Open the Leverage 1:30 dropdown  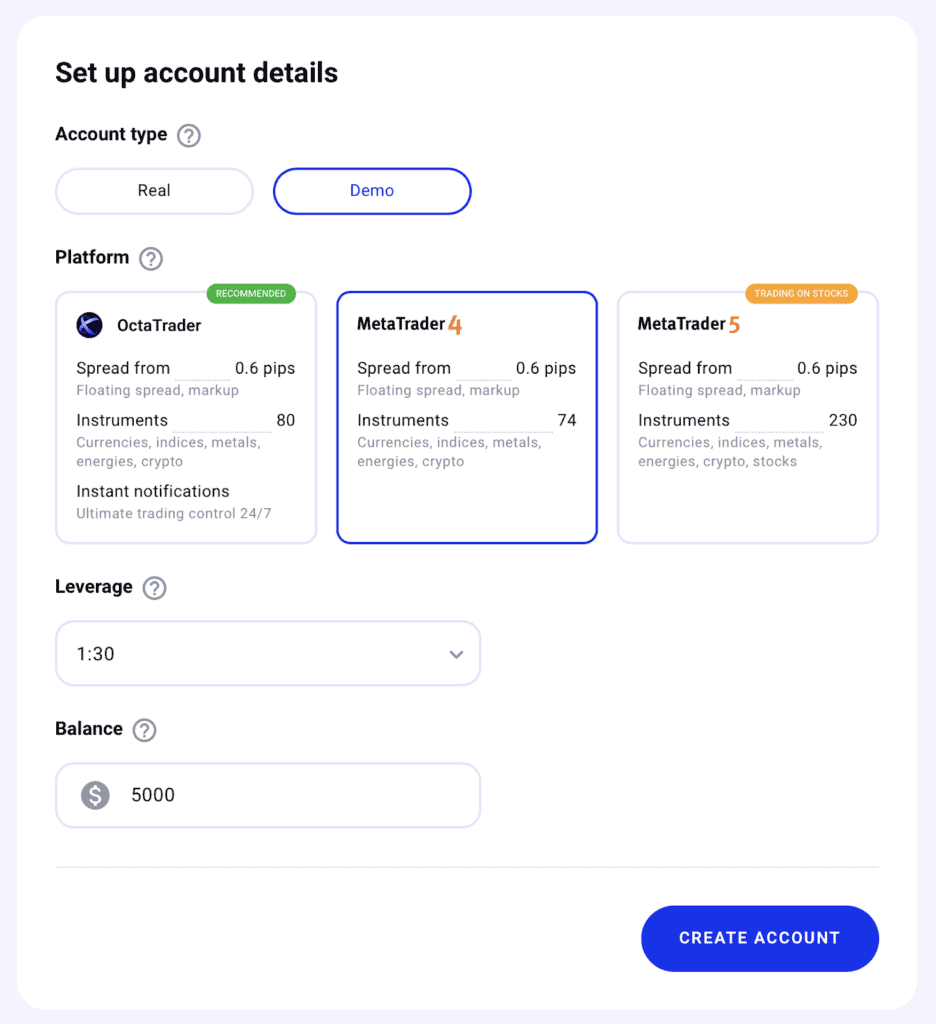268,654
